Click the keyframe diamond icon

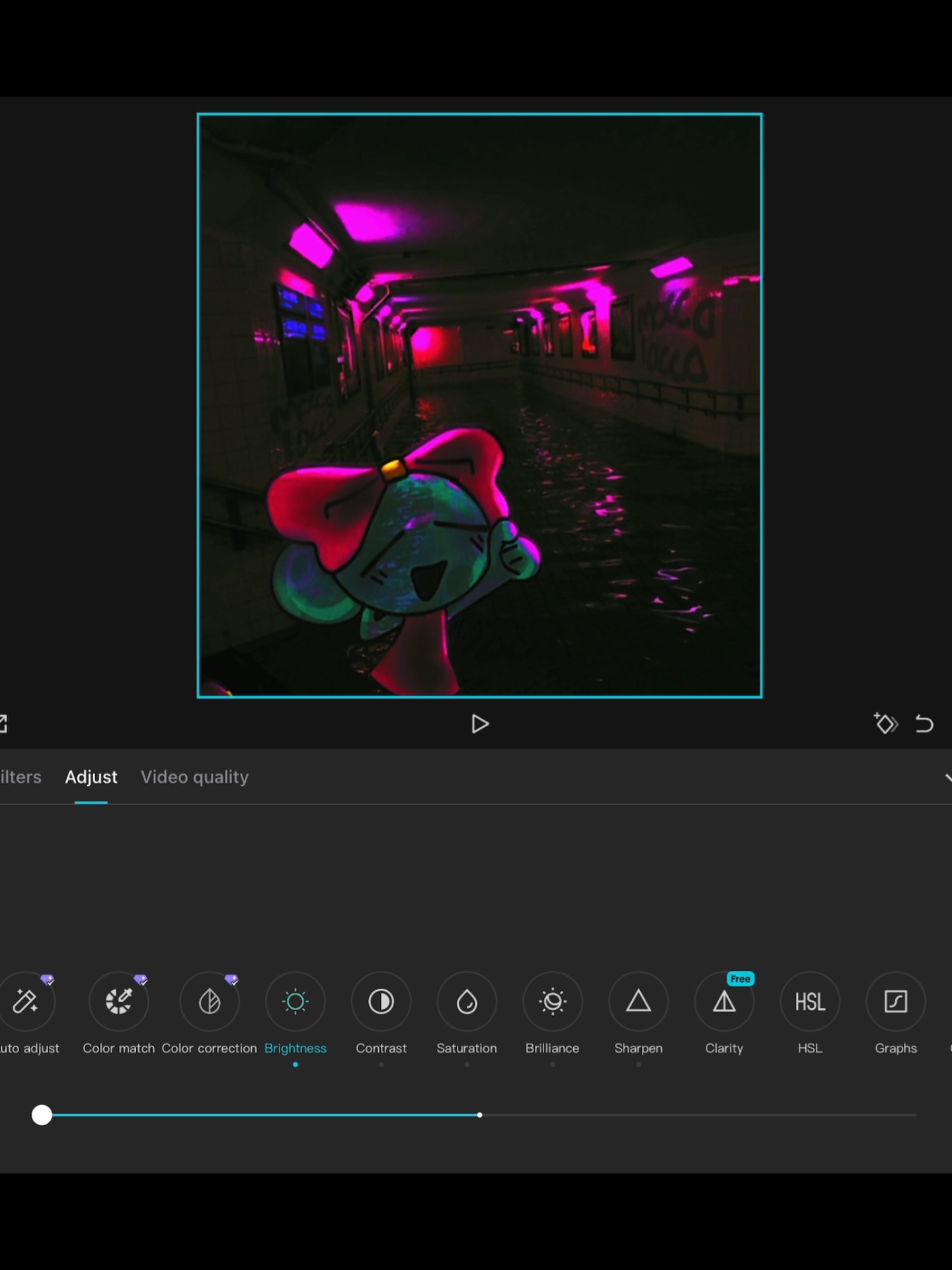[x=885, y=724]
